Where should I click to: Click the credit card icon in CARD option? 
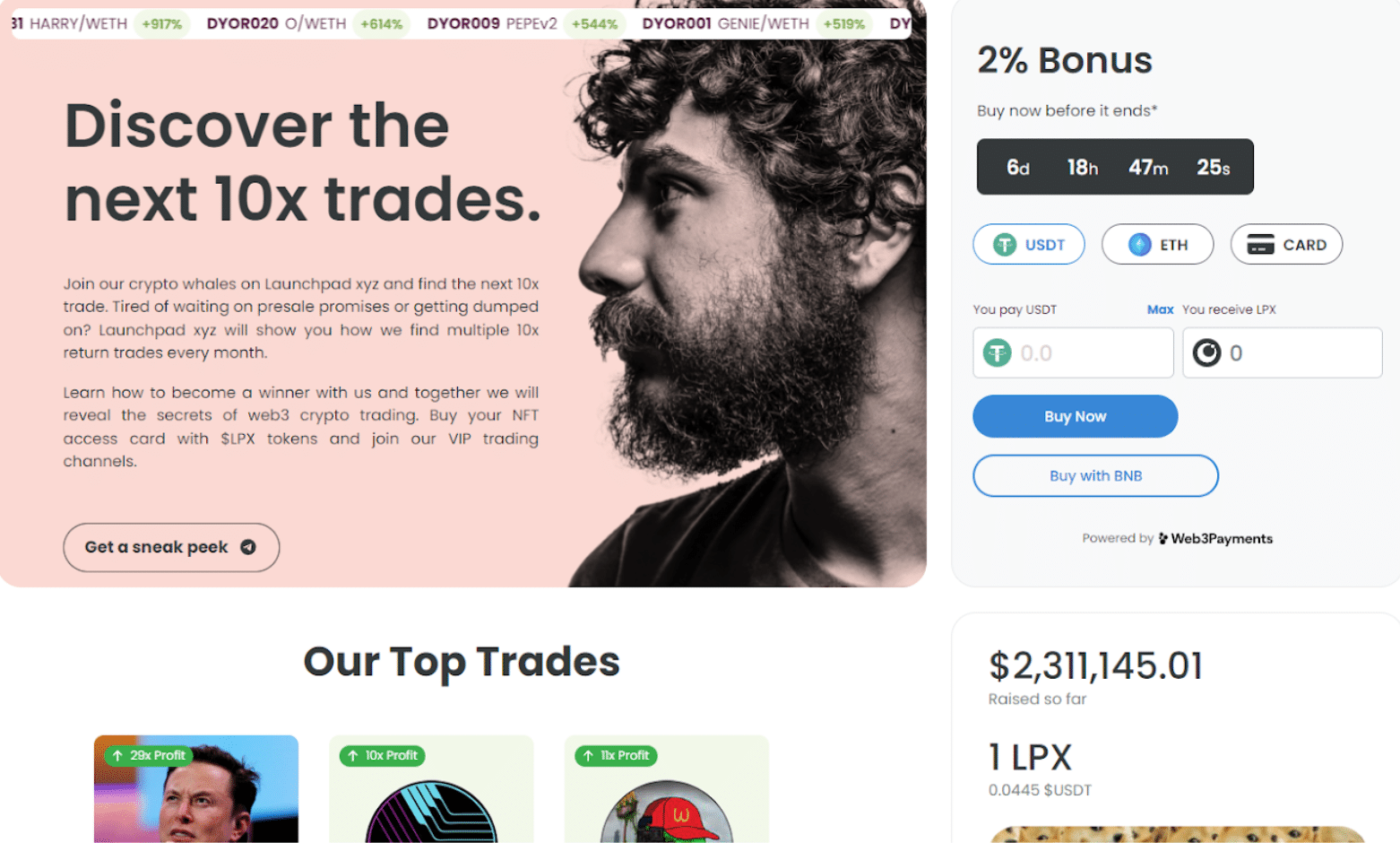point(1260,245)
